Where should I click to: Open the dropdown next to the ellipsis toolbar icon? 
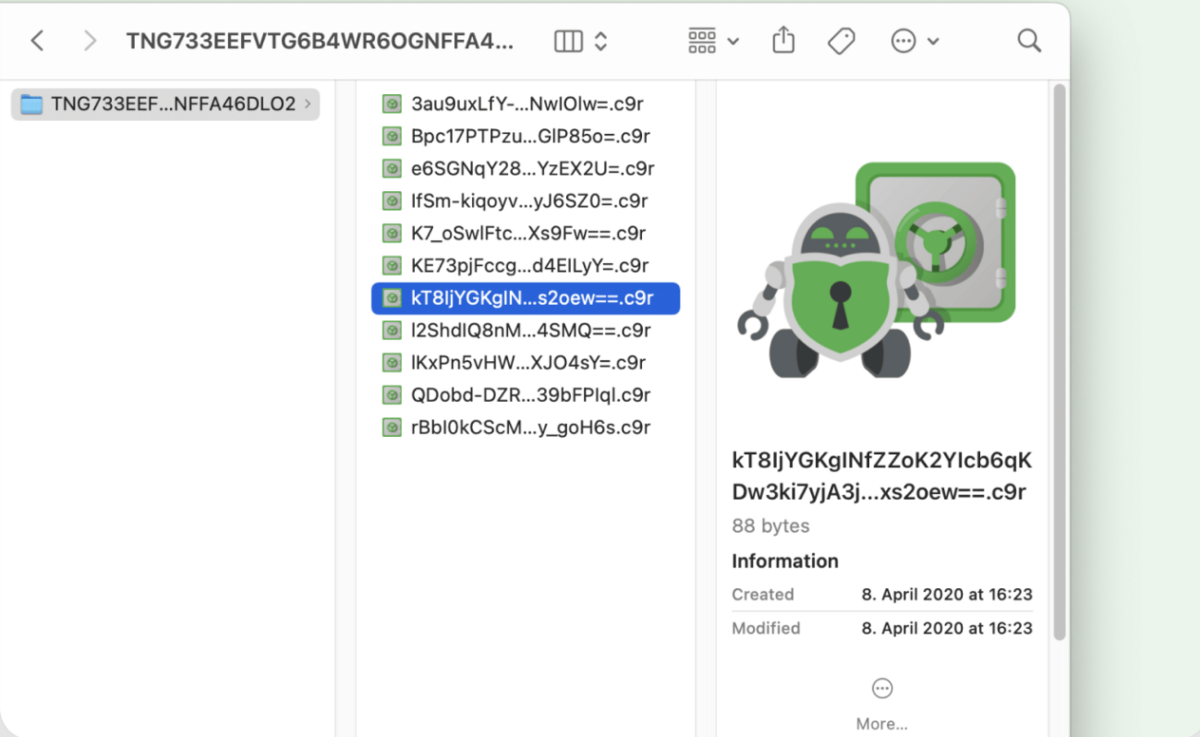930,40
